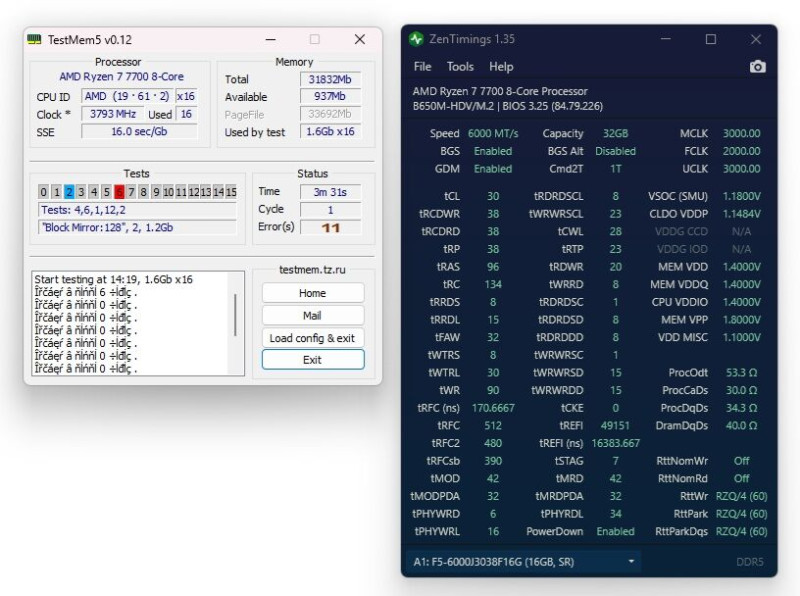Click the tWR value 90
The height and width of the screenshot is (596, 800).
493,390
